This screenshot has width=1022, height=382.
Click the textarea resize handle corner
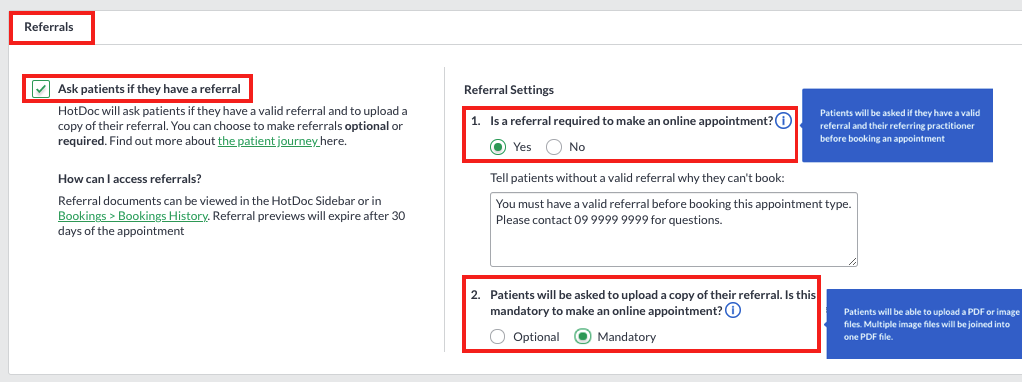coord(853,261)
